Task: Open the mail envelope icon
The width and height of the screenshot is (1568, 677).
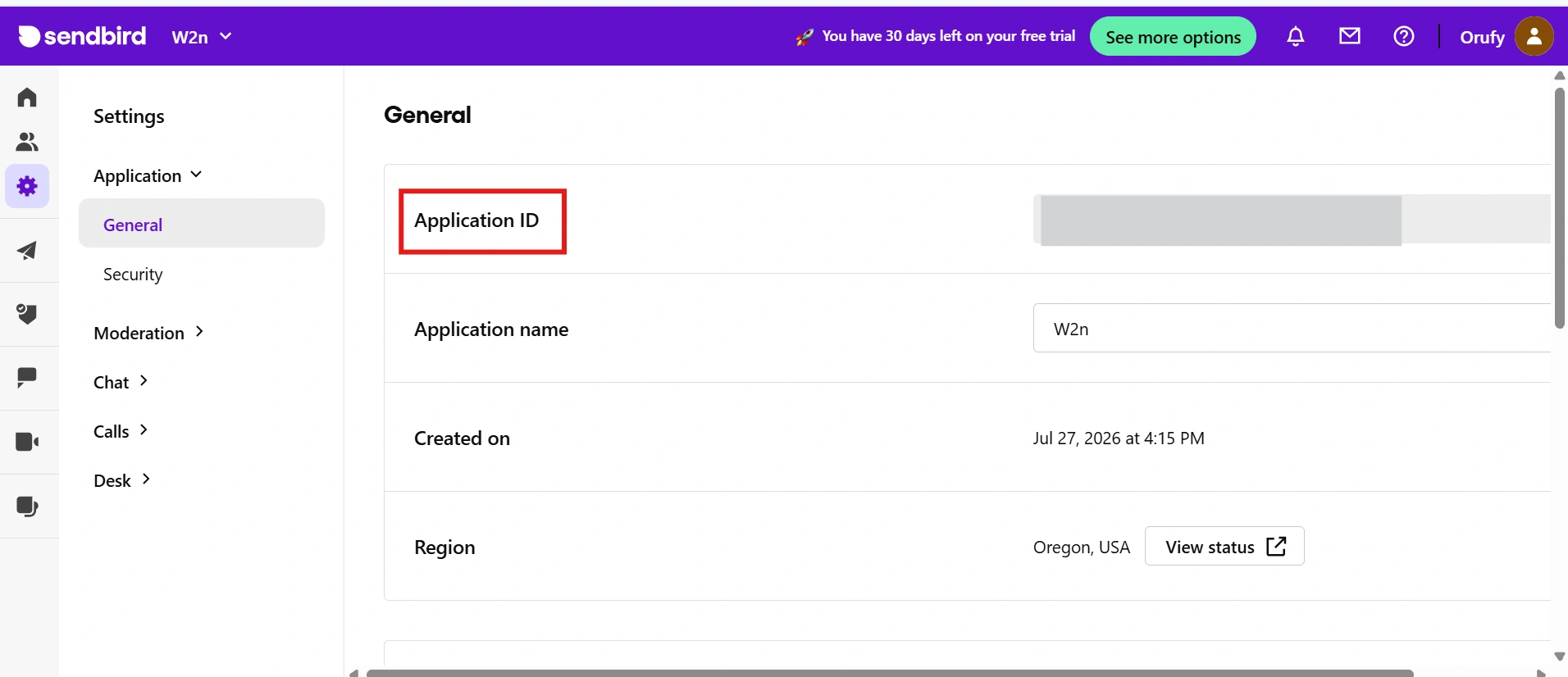Action: pos(1350,36)
